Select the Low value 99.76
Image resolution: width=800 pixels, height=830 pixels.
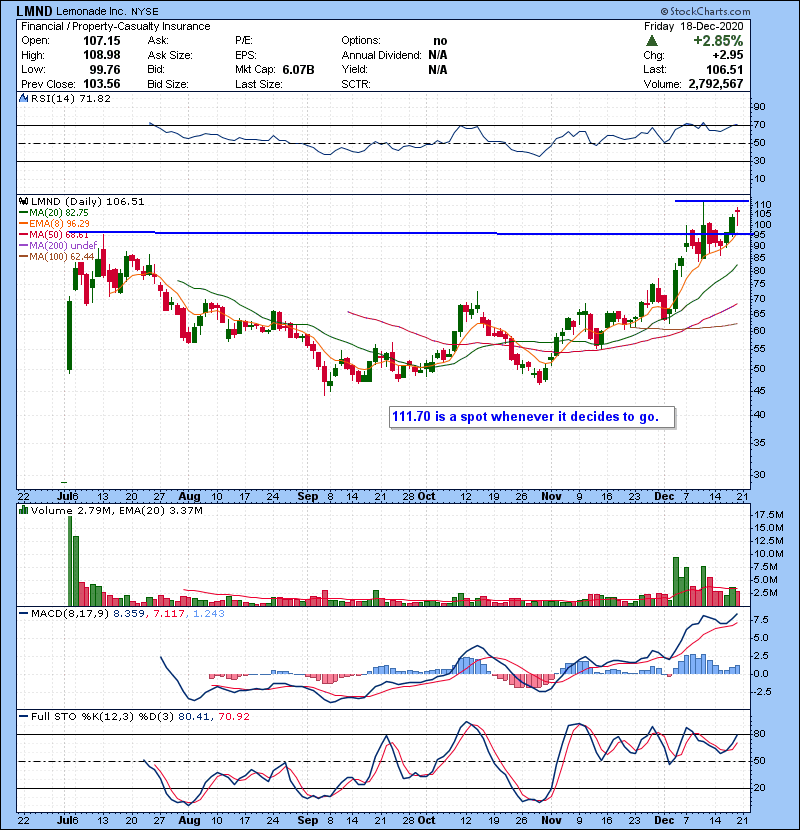[105, 69]
